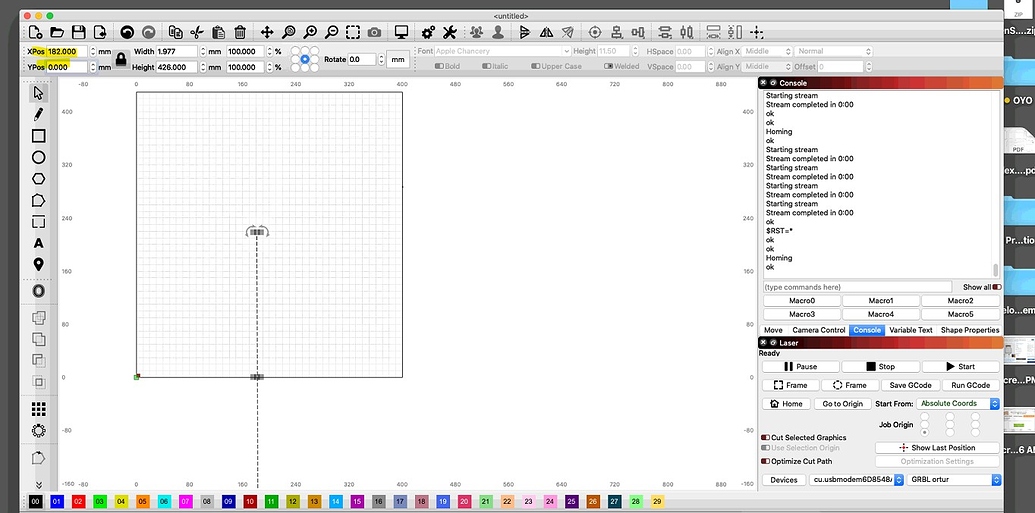Toggle Italic text option

click(486, 67)
